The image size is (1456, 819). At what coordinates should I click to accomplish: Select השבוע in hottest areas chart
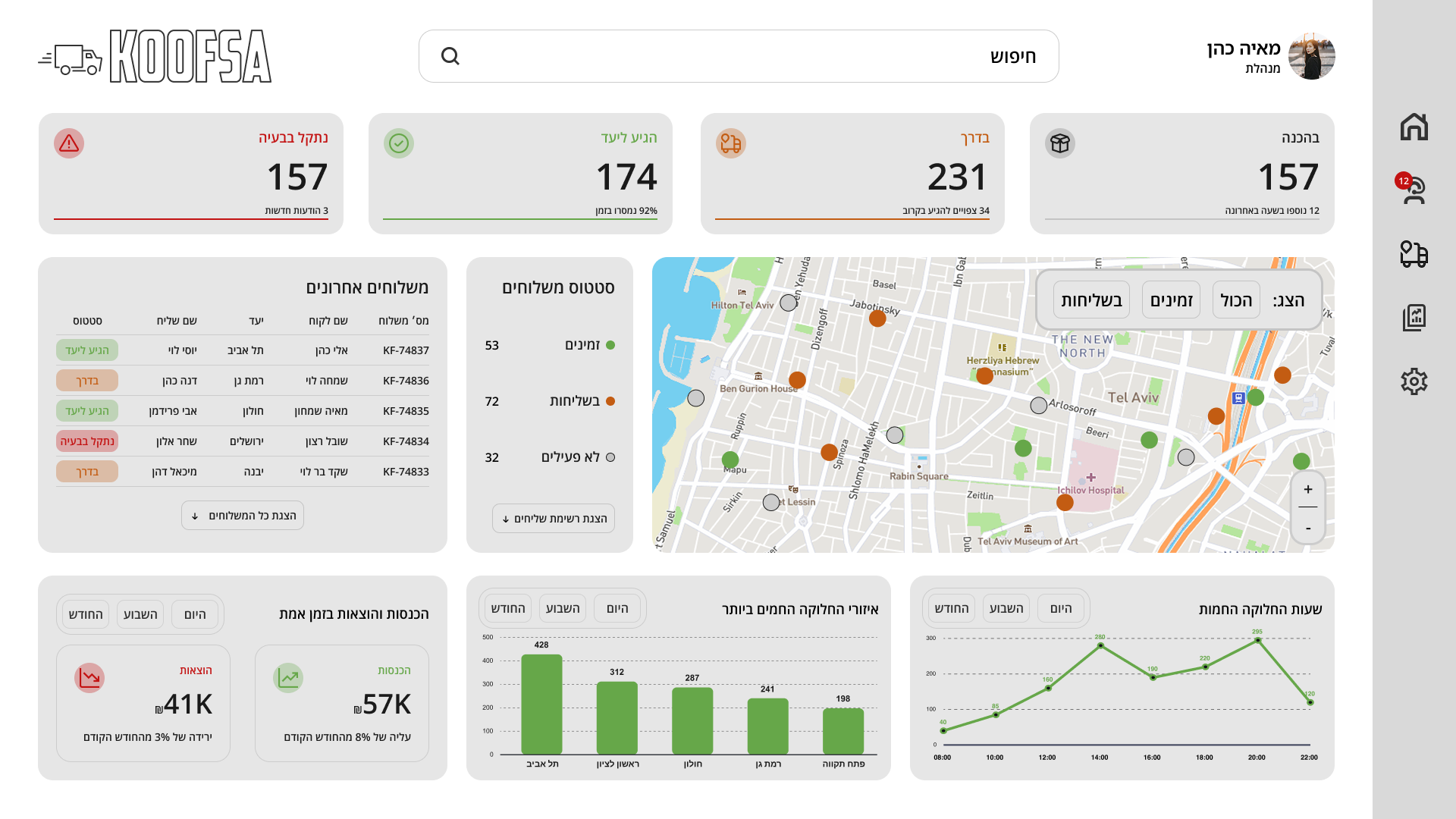coord(563,609)
